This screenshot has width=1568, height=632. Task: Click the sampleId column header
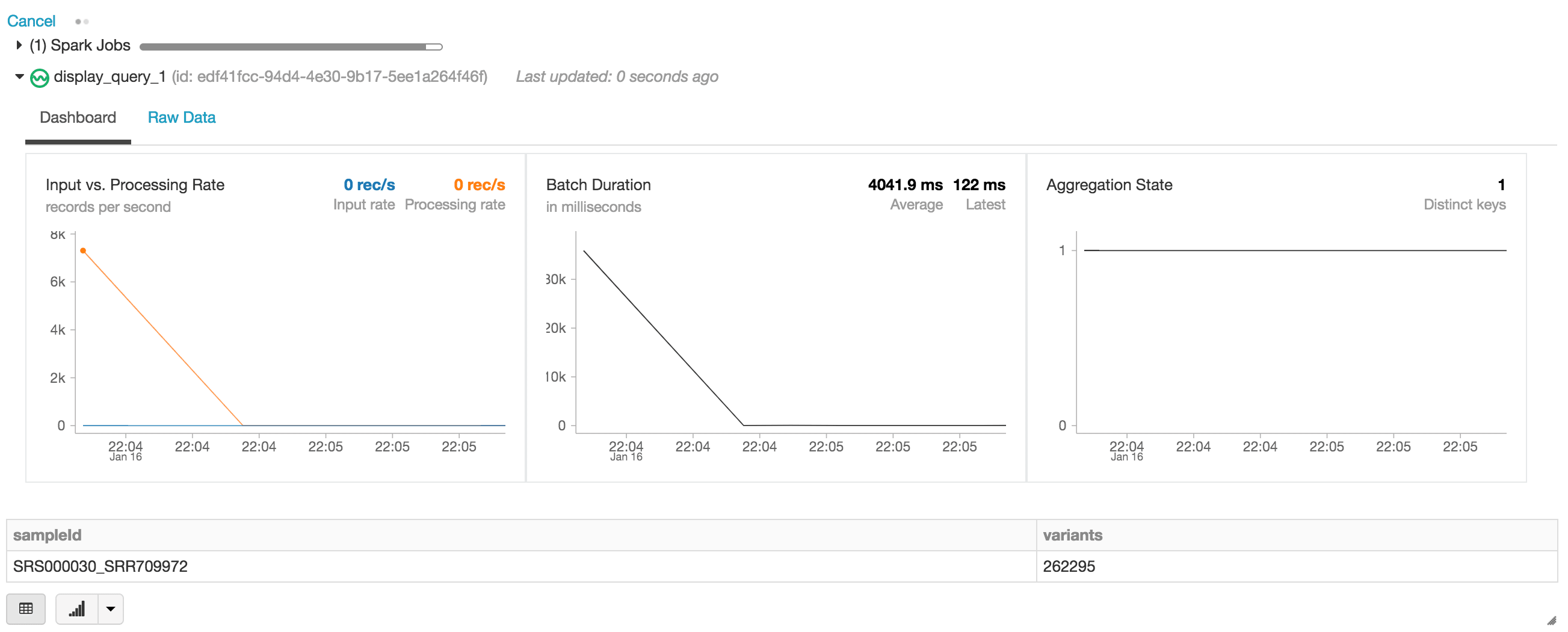pyautogui.click(x=48, y=535)
